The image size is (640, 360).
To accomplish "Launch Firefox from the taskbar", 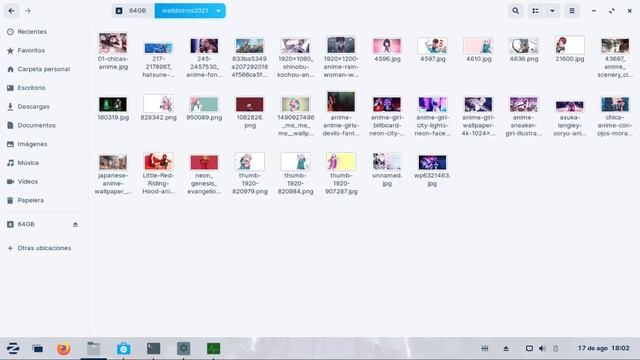I will point(64,349).
